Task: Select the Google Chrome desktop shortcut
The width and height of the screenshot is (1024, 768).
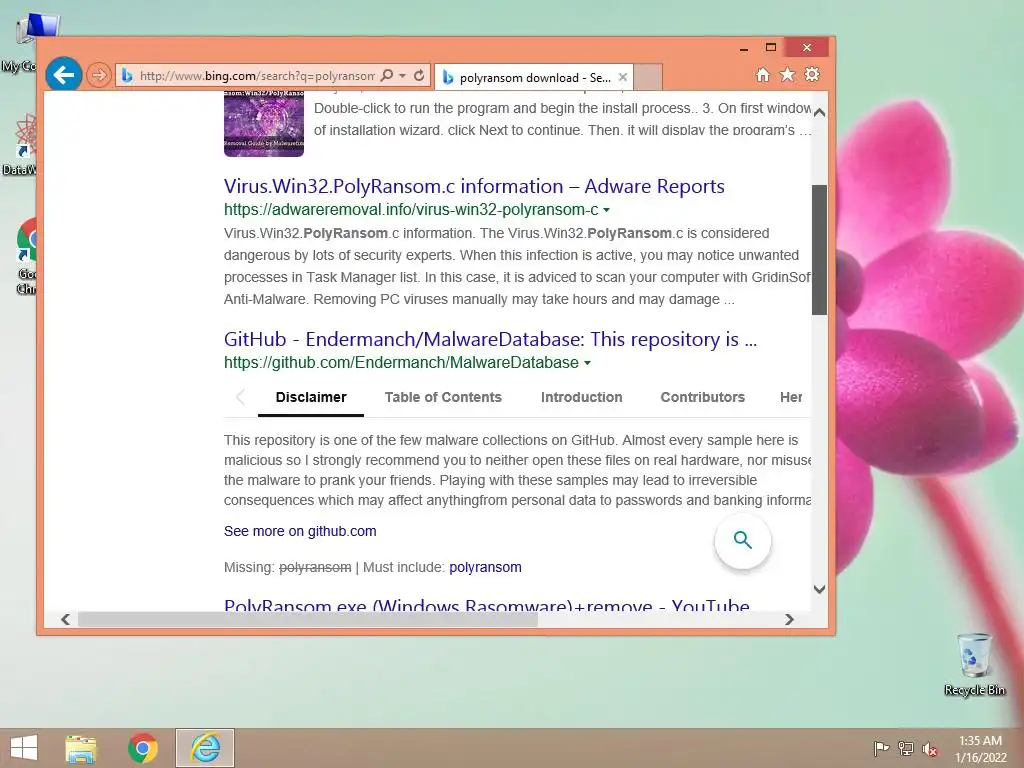Action: (26, 256)
